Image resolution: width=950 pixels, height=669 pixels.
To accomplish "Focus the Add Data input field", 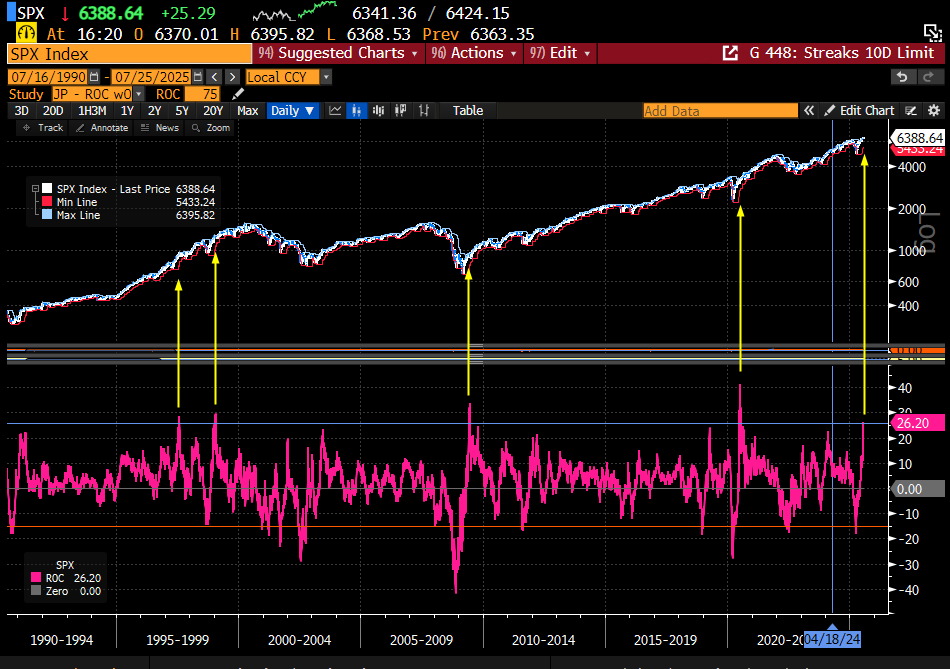I will click(x=720, y=111).
